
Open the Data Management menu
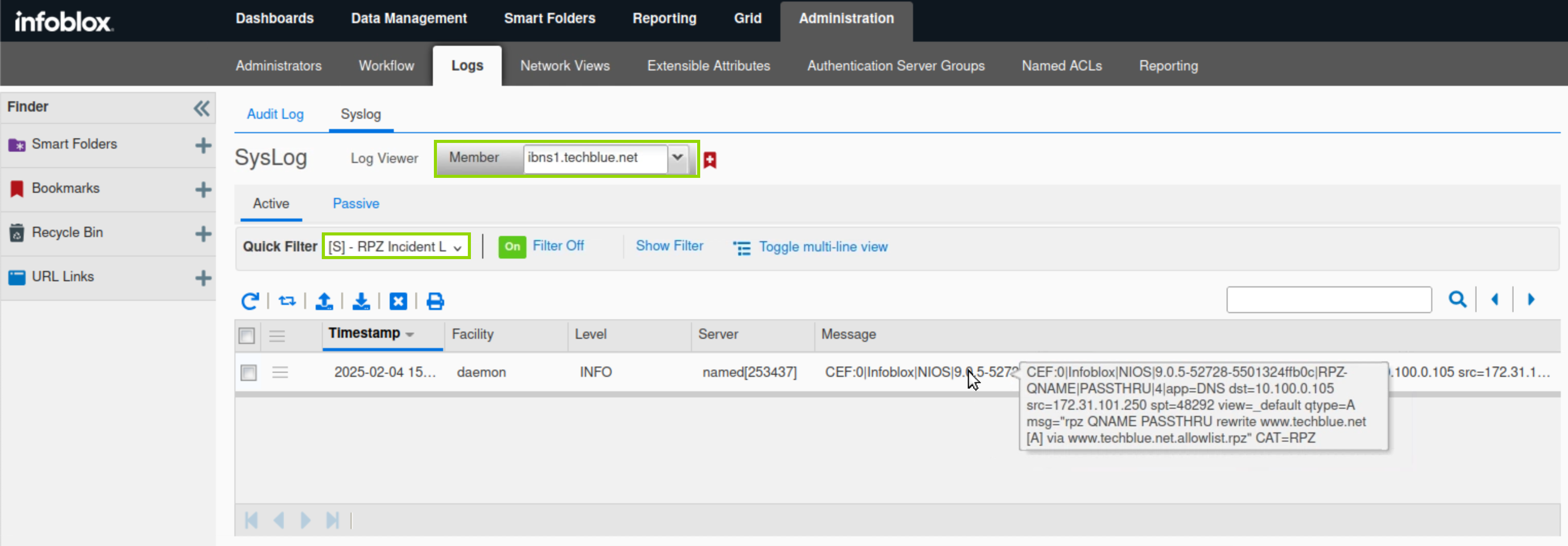[x=408, y=19]
